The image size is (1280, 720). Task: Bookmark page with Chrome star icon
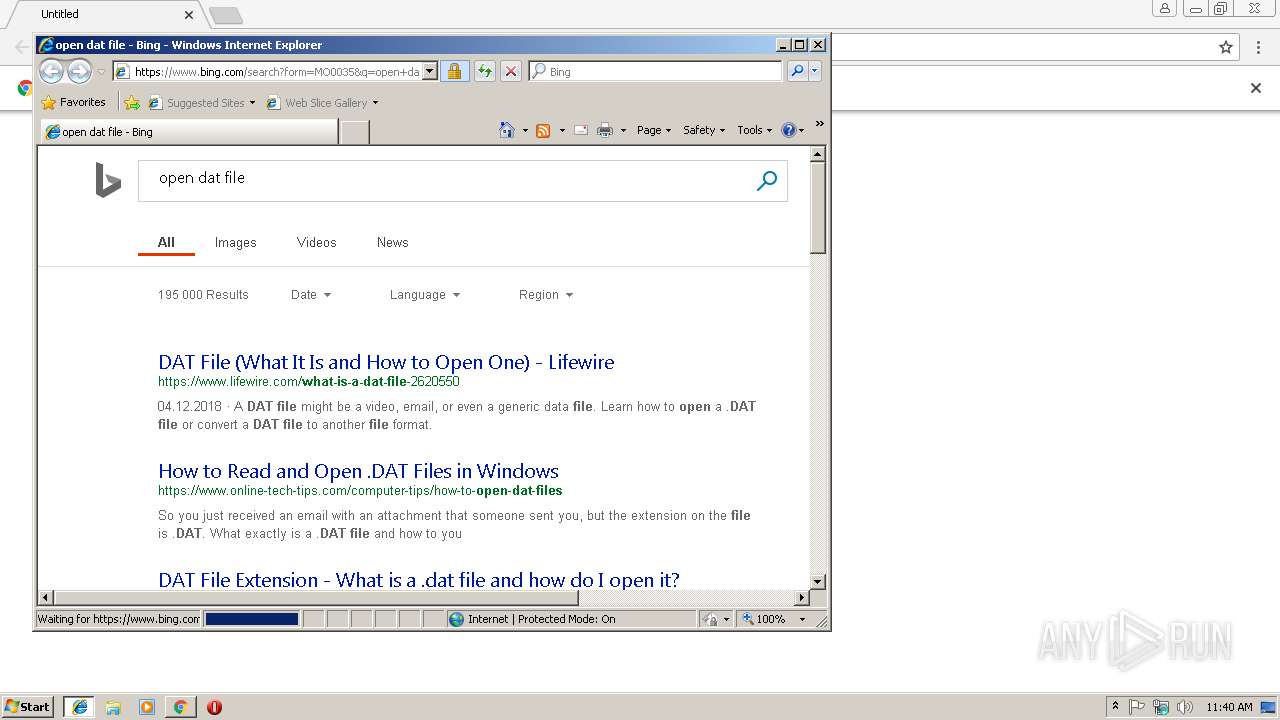click(x=1226, y=47)
